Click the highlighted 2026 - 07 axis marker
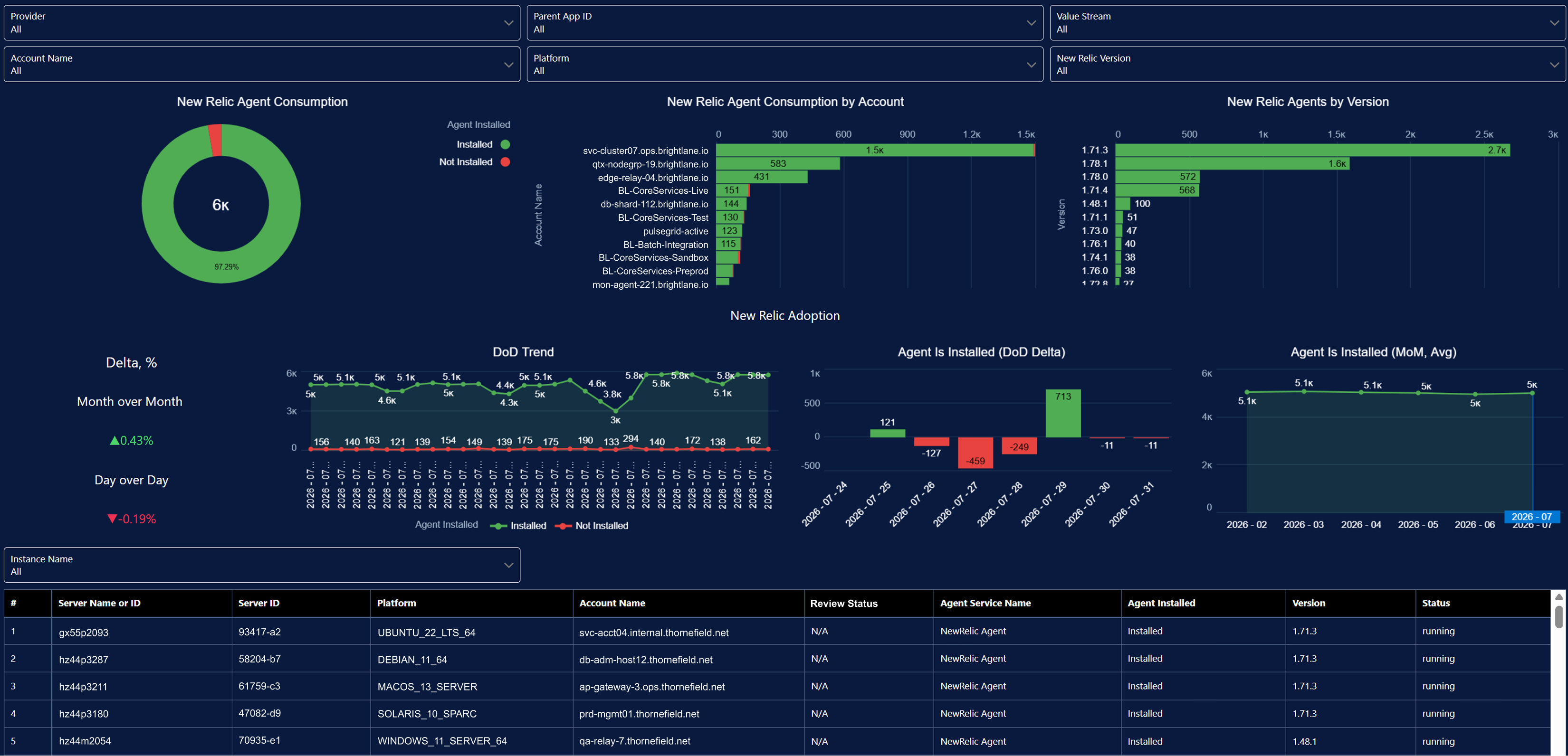This screenshot has width=1568, height=756. coord(1531,516)
